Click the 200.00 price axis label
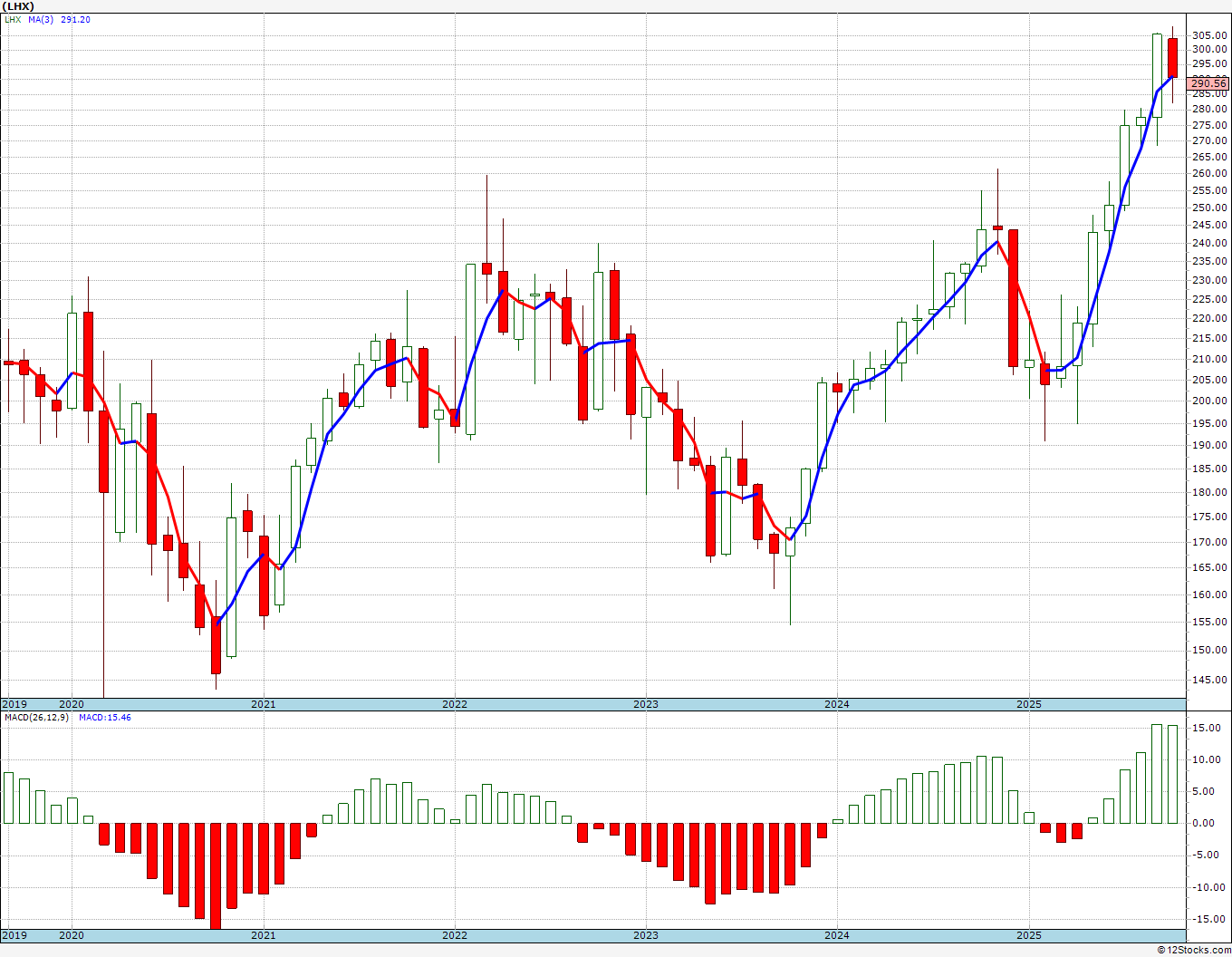1232x957 pixels. click(x=1209, y=401)
